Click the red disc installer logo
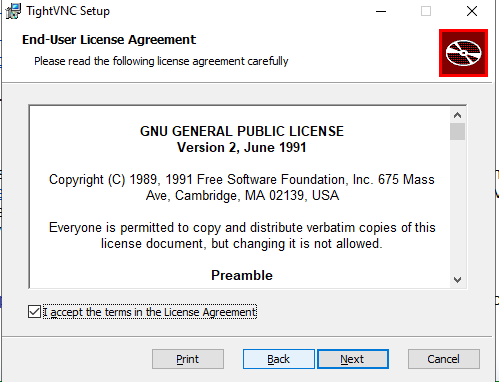The width and height of the screenshot is (499, 382). coord(463,53)
